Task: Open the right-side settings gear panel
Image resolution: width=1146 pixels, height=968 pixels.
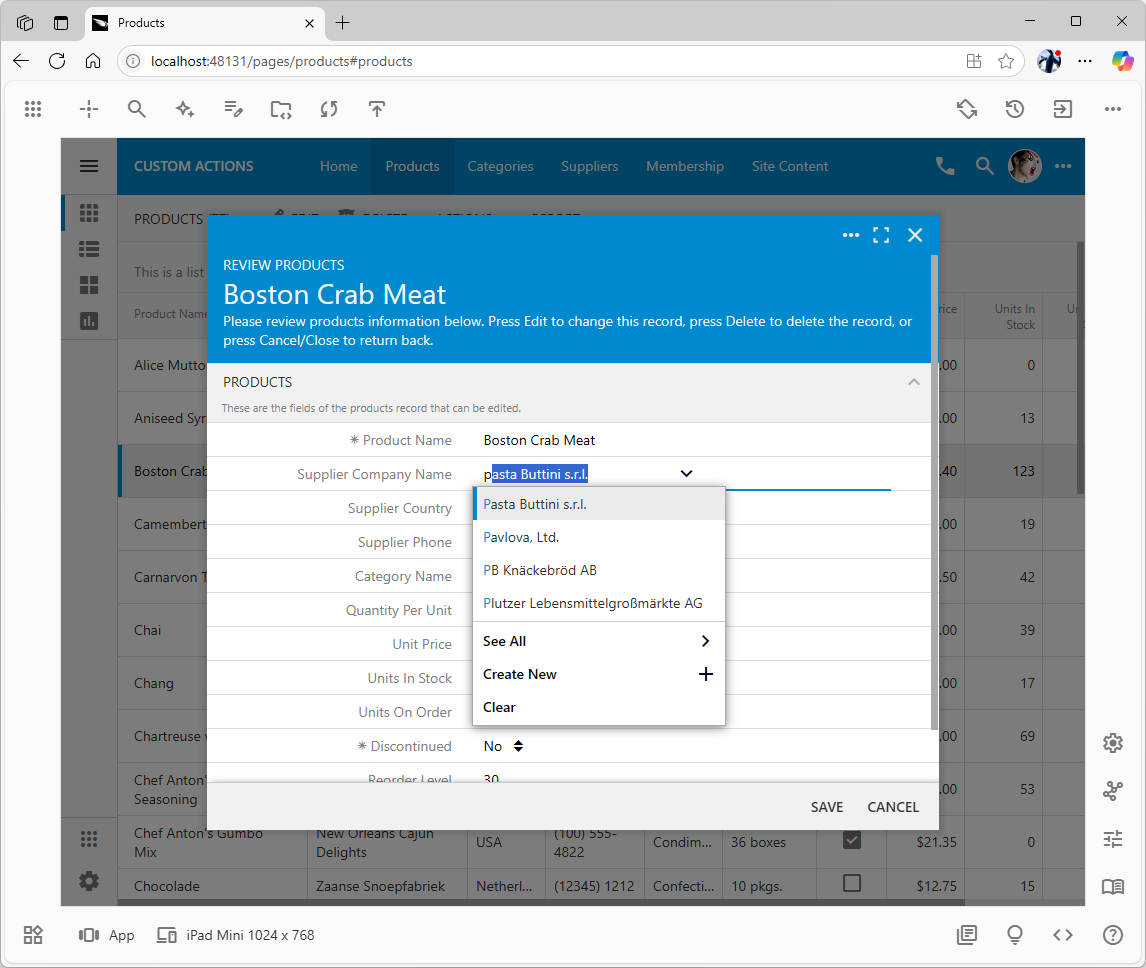Action: pos(1112,743)
